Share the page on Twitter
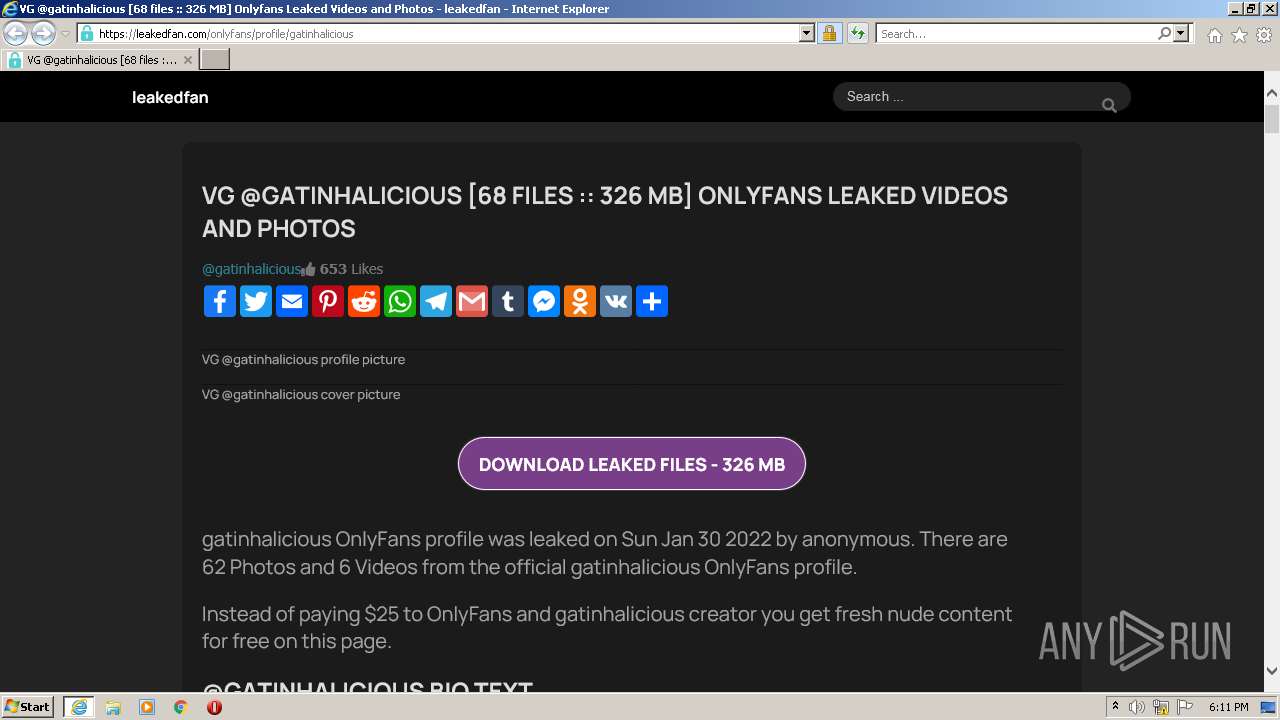The width and height of the screenshot is (1280, 720). coord(256,301)
